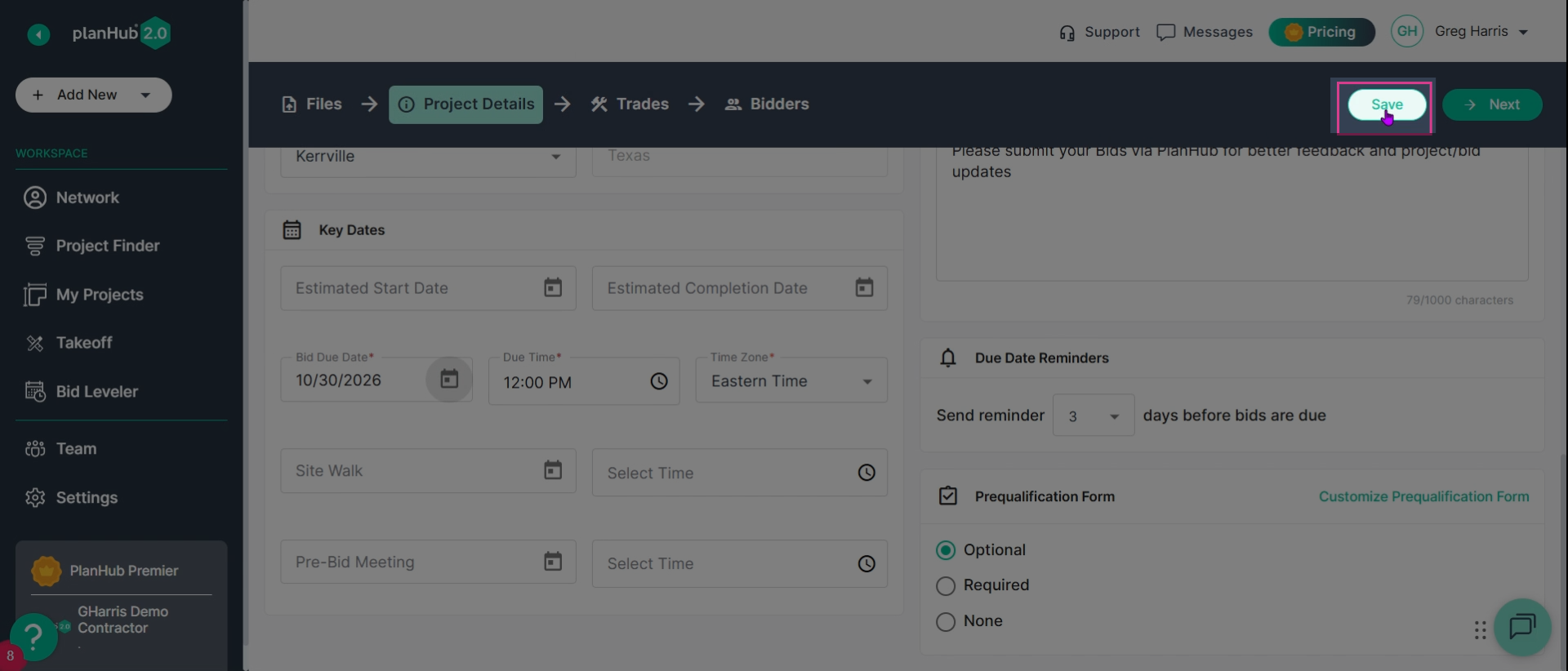Click the Site Walk date field
Screen dimensions: 1568x671
428,471
